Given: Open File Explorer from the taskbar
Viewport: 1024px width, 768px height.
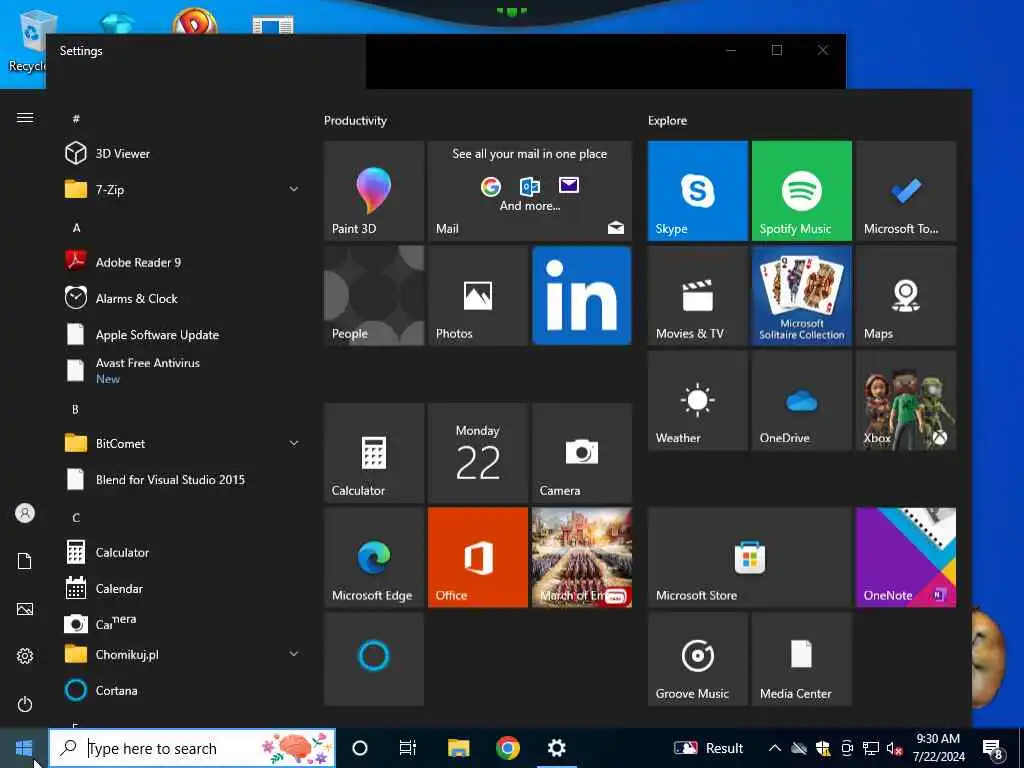Looking at the screenshot, I should point(458,748).
